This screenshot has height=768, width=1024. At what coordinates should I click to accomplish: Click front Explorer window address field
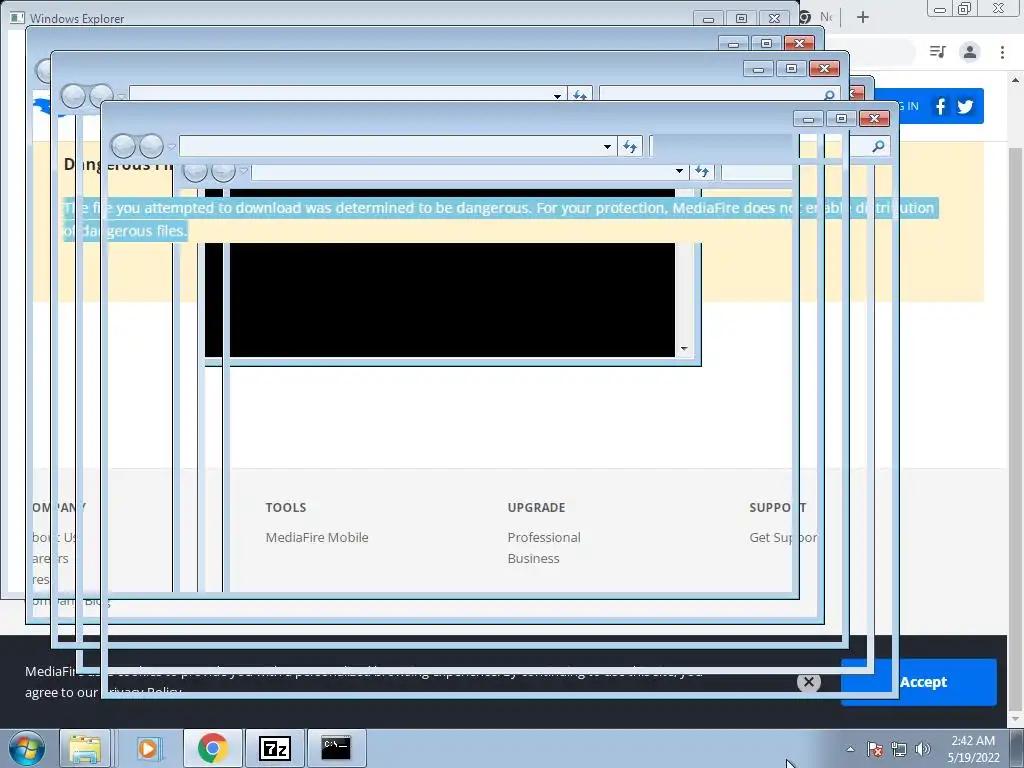pos(390,146)
